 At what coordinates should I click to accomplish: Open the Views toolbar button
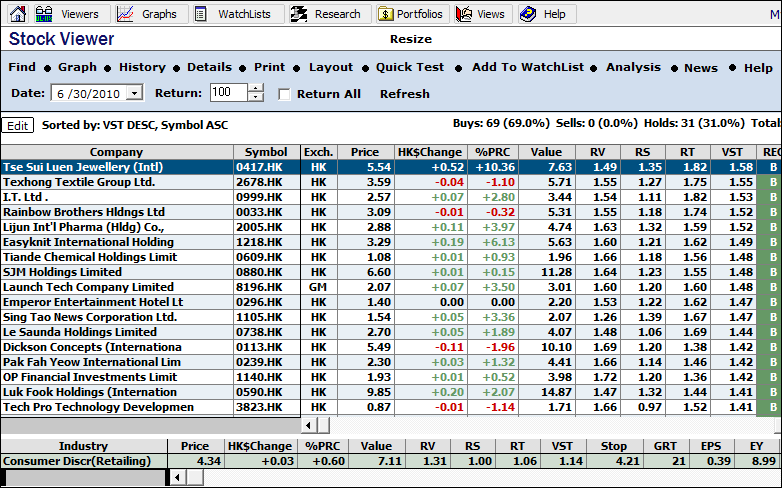(x=481, y=14)
